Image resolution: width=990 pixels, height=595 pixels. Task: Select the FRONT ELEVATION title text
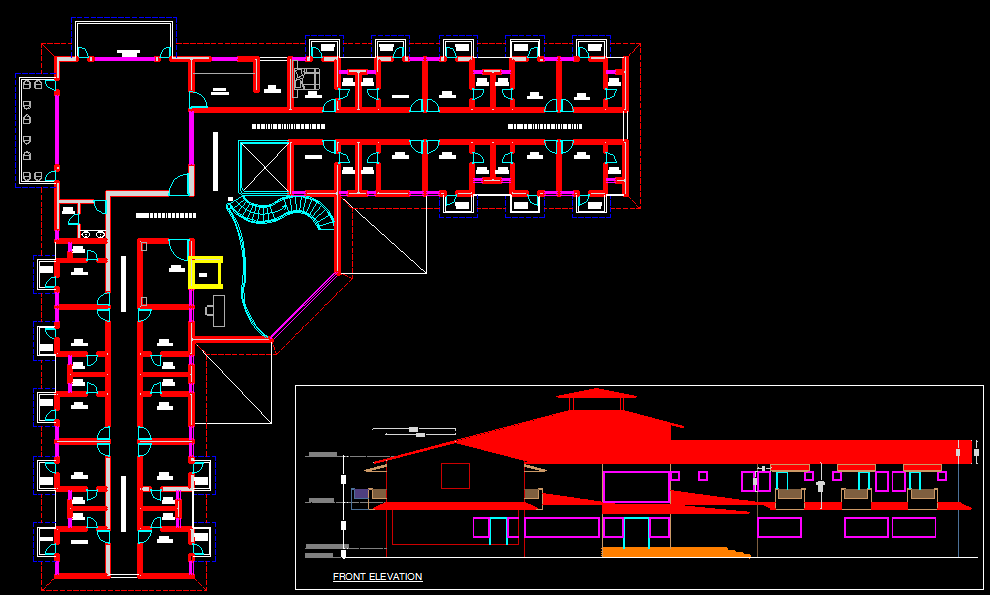pos(377,577)
